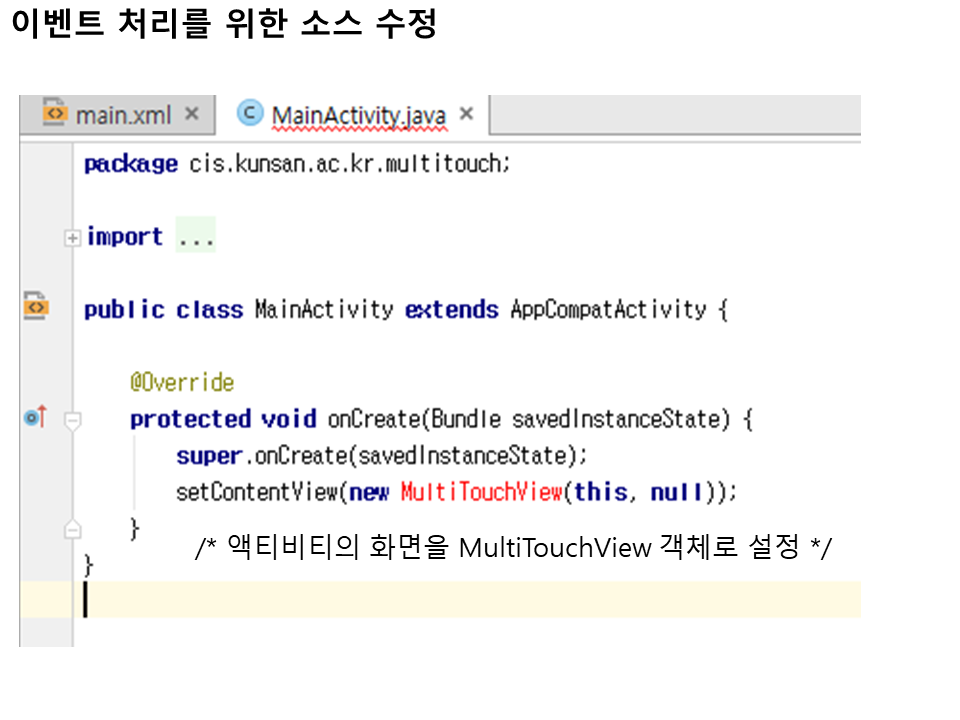
Task: Click the XML file icon on main.xml tab
Action: point(56,114)
